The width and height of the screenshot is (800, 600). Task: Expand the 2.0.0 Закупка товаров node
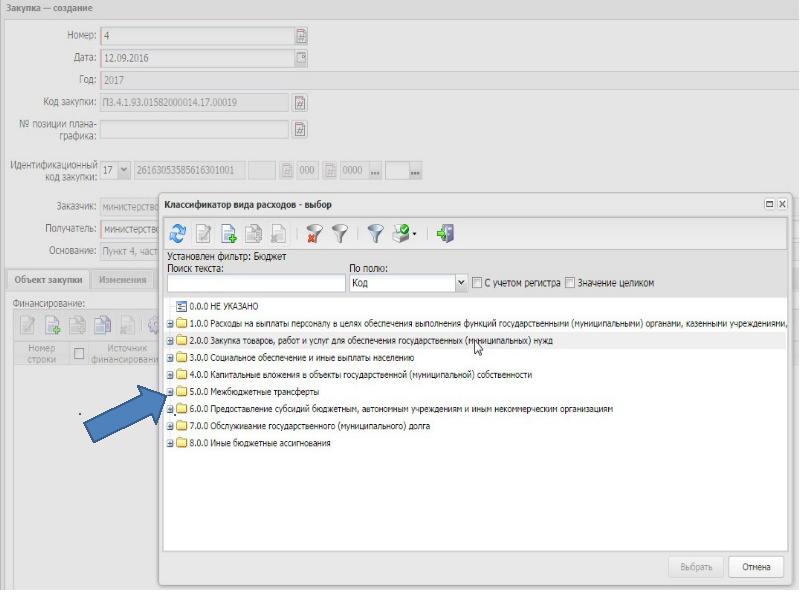[x=170, y=340]
